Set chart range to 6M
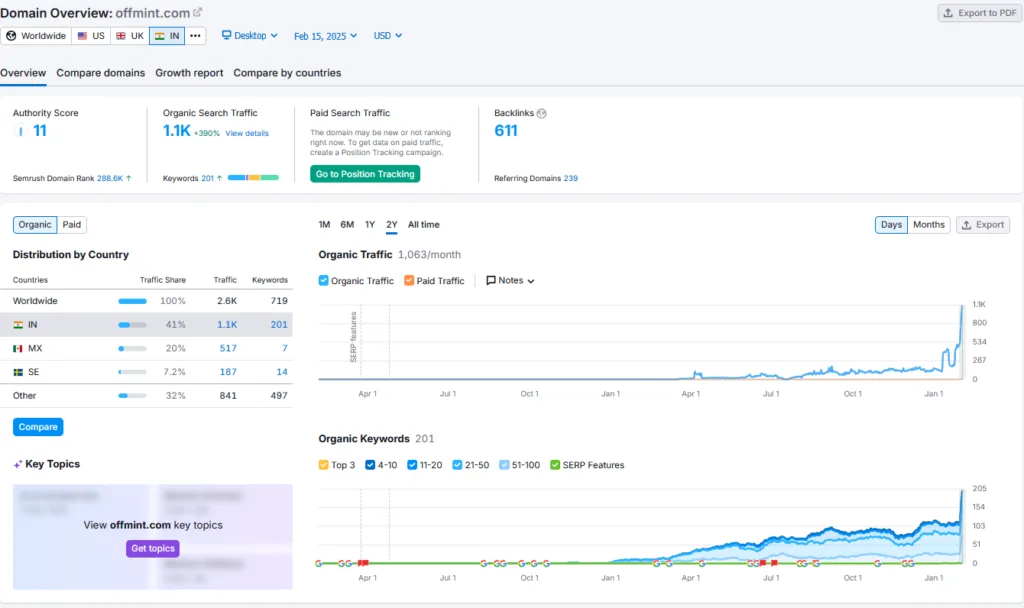The image size is (1024, 608). pyautogui.click(x=347, y=225)
